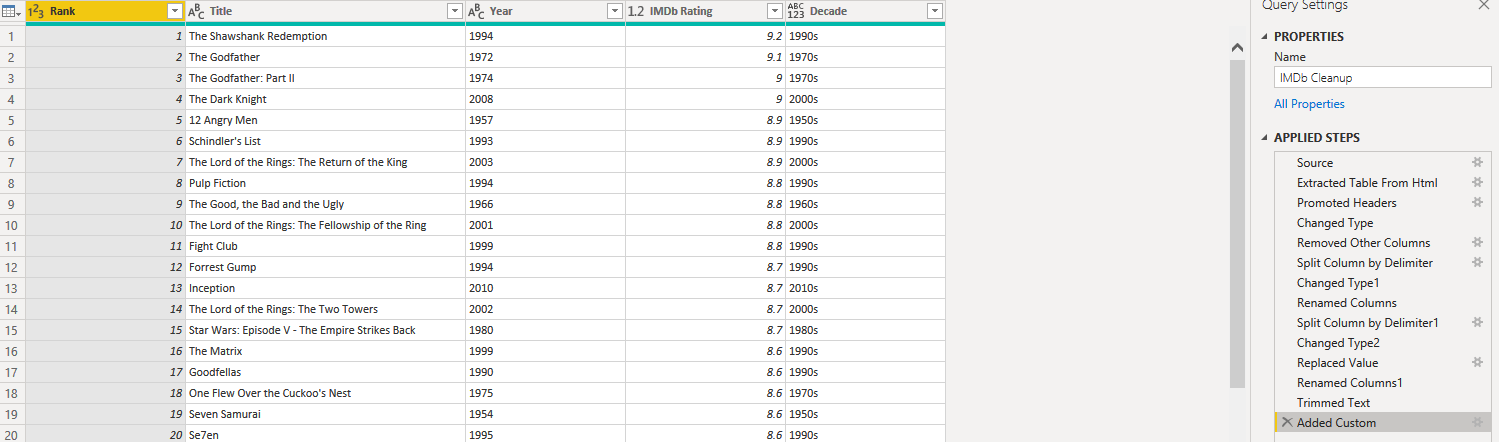Click the table menu icon in grid corner
The width and height of the screenshot is (1499, 442).
pos(12,11)
